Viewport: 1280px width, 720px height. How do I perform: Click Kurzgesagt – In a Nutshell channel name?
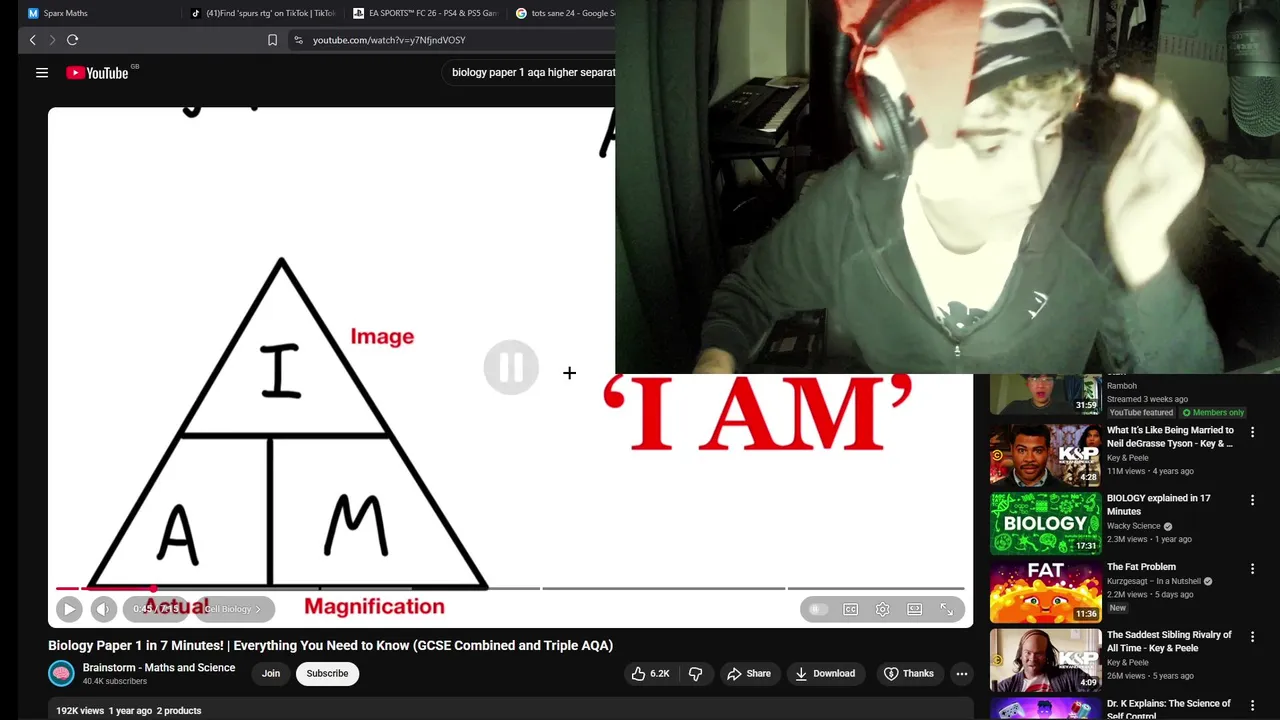pos(1154,581)
